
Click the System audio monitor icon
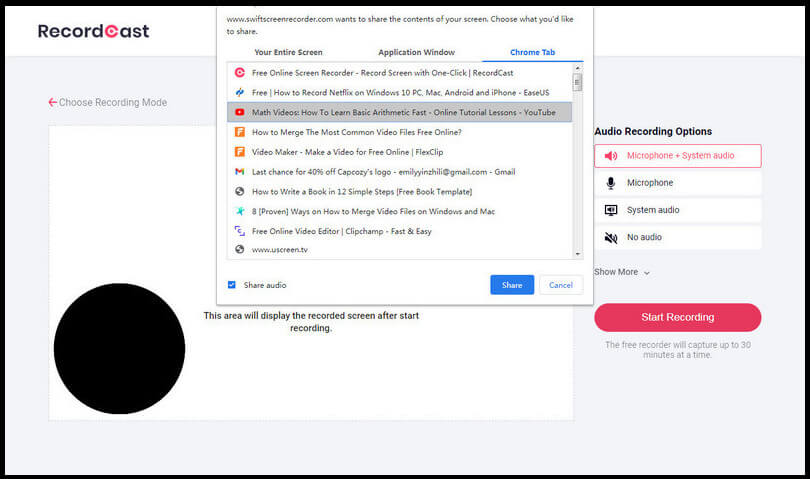click(x=611, y=210)
